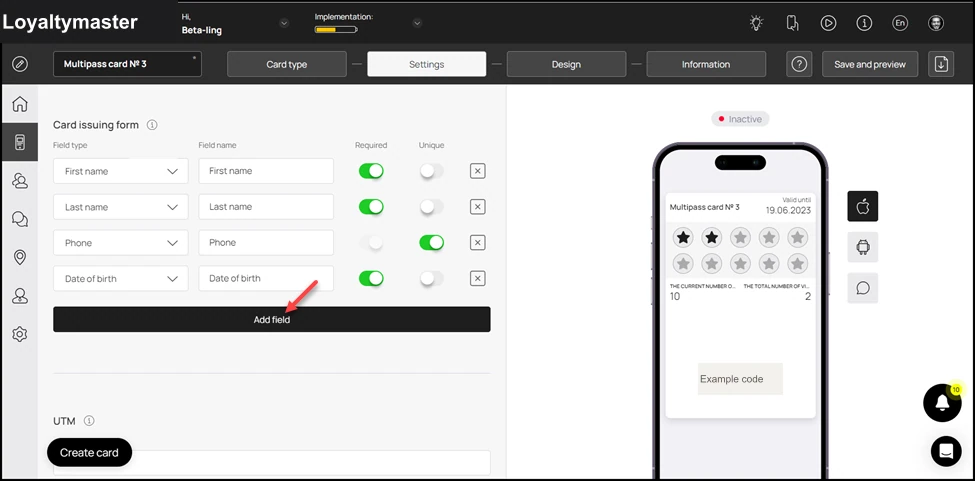This screenshot has width=975, height=481.
Task: Open the Date of birth type dropdown
Action: [x=121, y=278]
